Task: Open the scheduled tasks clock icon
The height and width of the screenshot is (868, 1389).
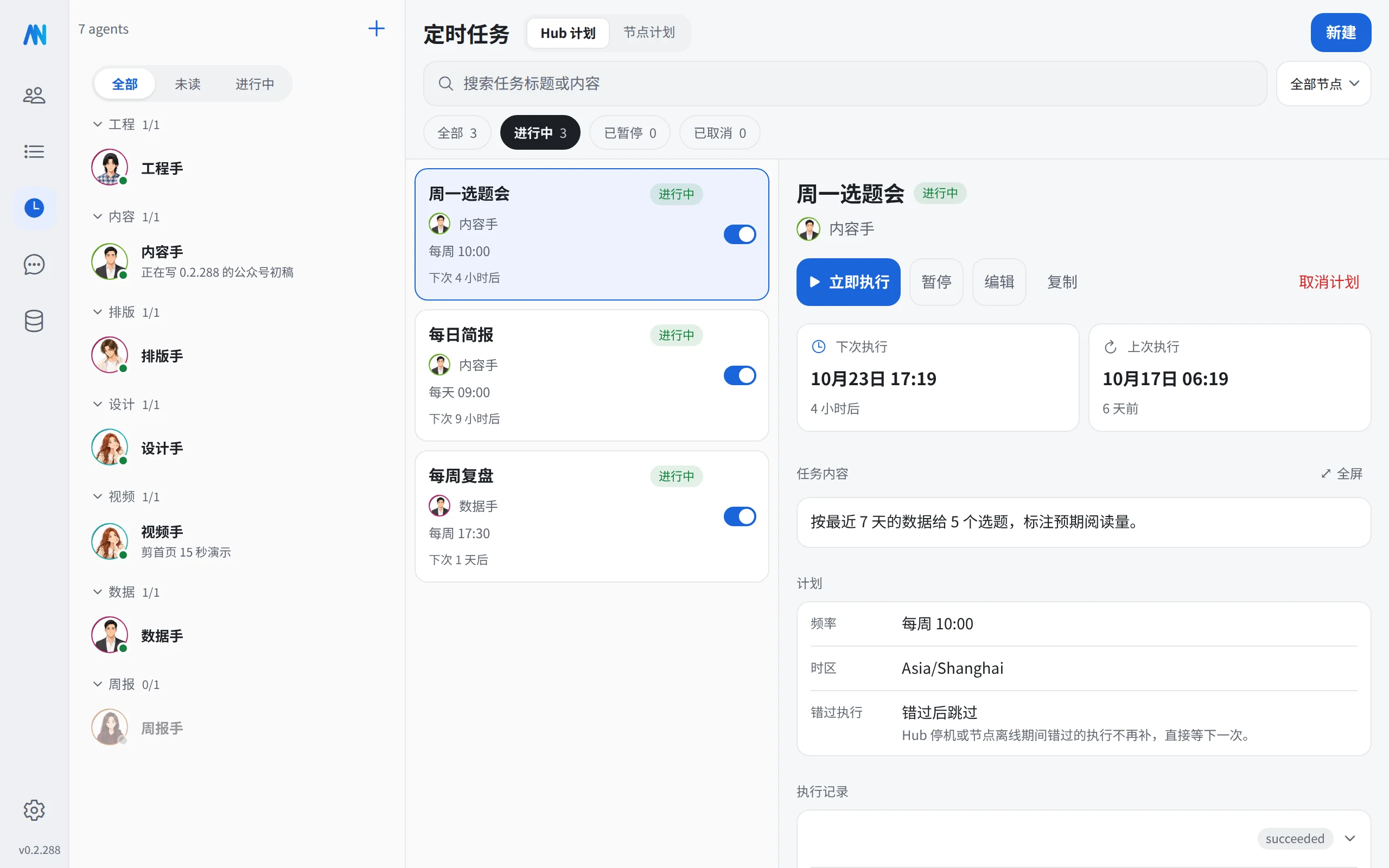Action: [34, 208]
